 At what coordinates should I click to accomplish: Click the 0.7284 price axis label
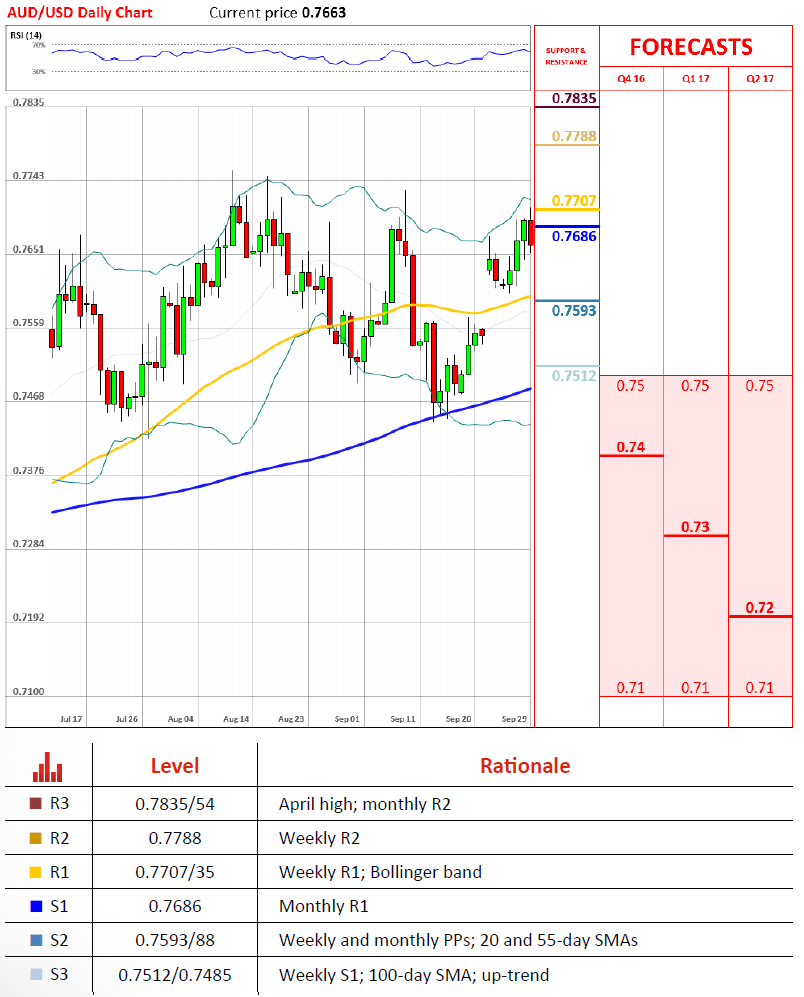pos(29,544)
